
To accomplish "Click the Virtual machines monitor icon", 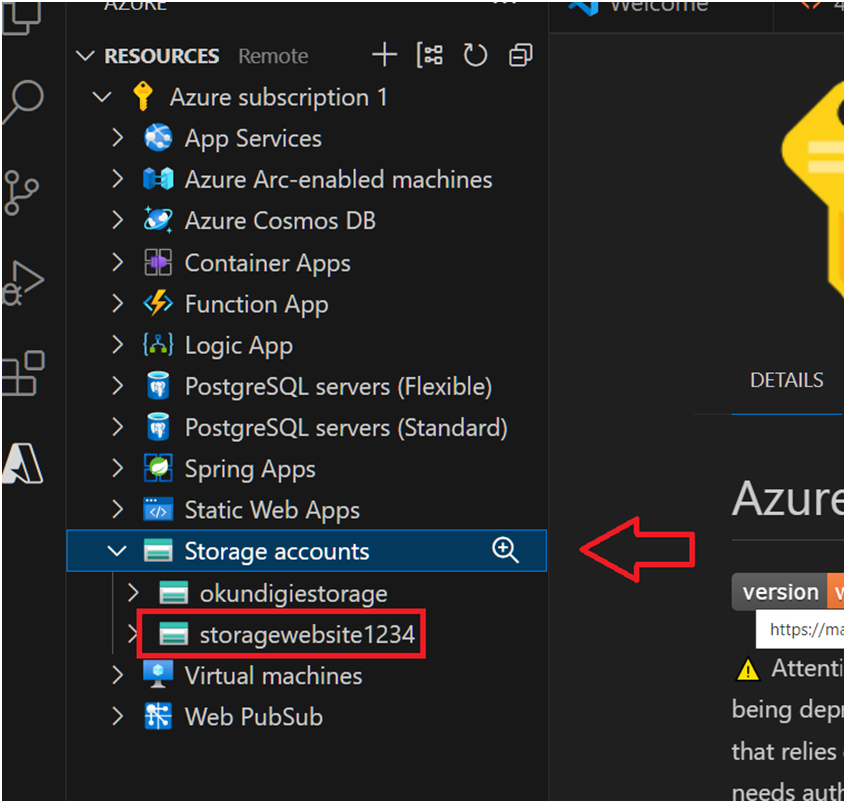I will click(x=158, y=675).
